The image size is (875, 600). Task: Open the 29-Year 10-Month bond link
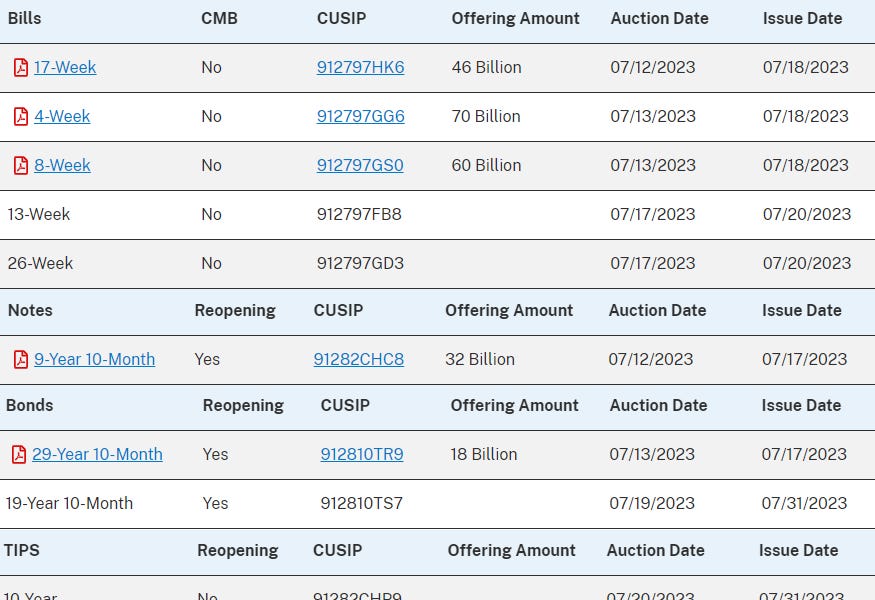[x=97, y=454]
